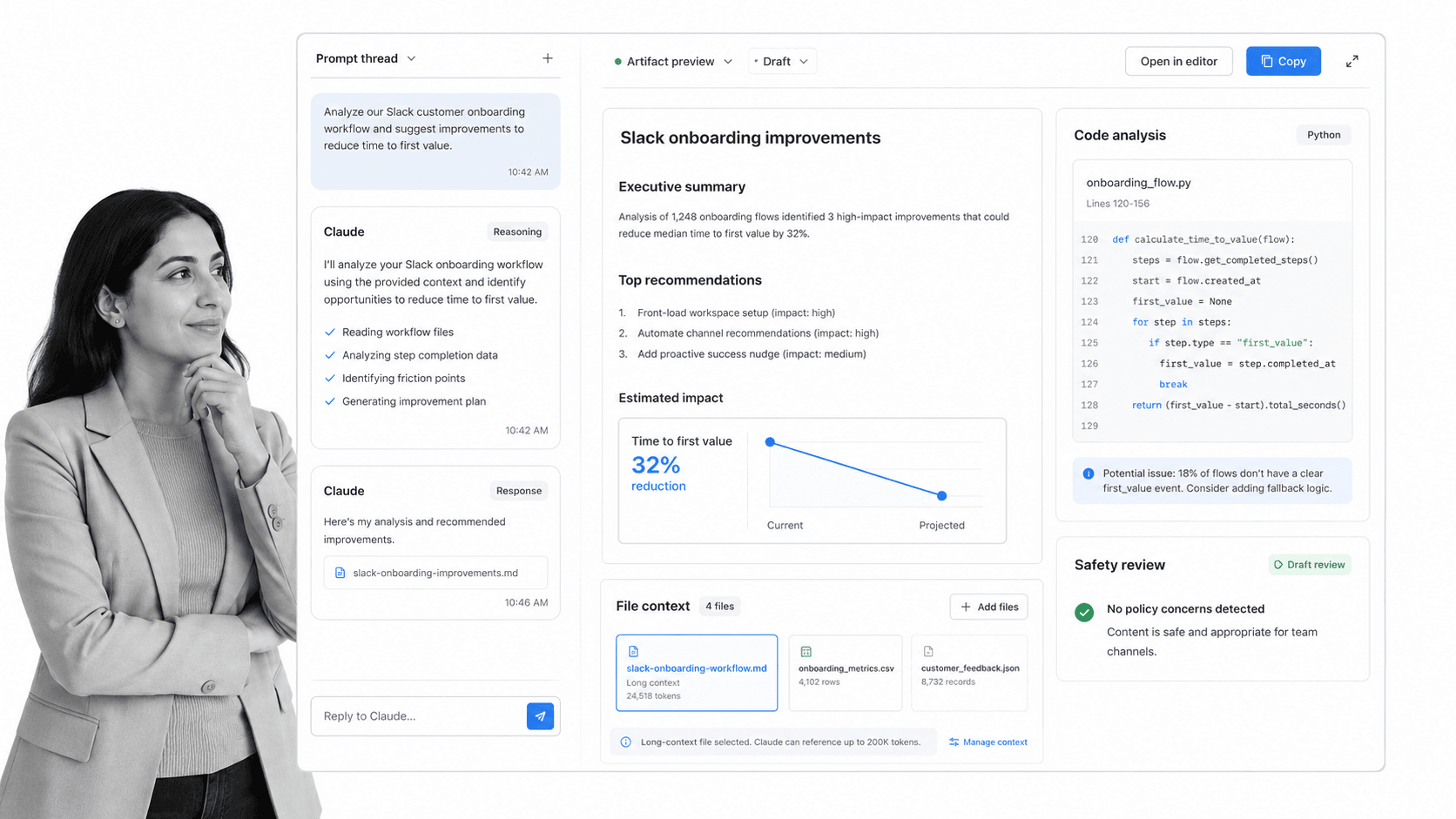Click the Reasoning tag on Claude message
Image resolution: width=1456 pixels, height=819 pixels.
click(x=517, y=232)
